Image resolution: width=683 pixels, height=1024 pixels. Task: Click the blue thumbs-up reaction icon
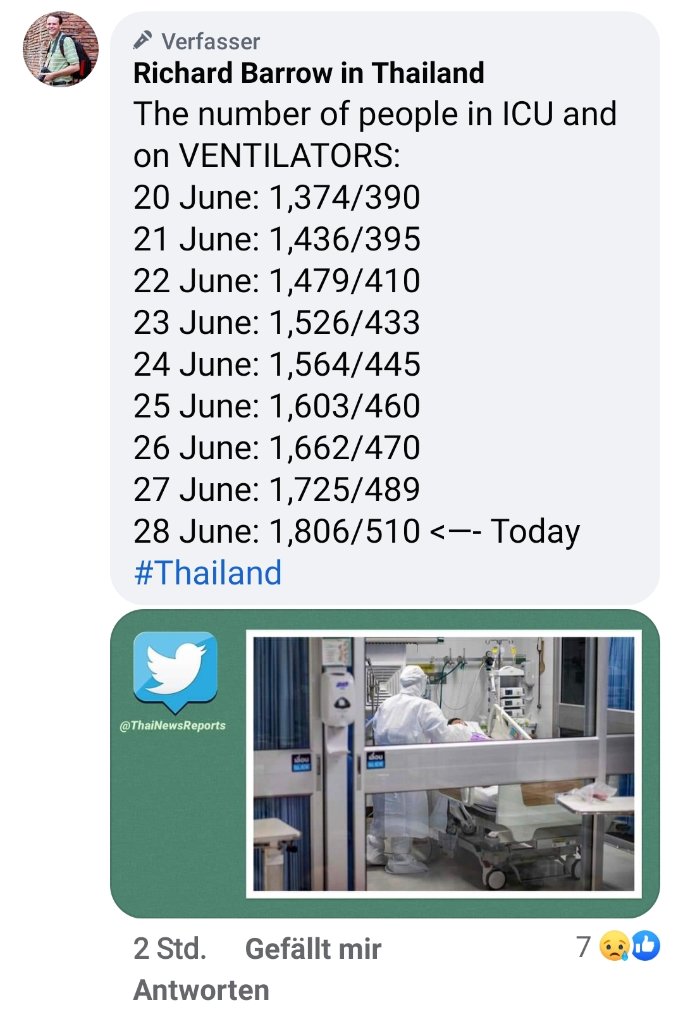point(645,946)
